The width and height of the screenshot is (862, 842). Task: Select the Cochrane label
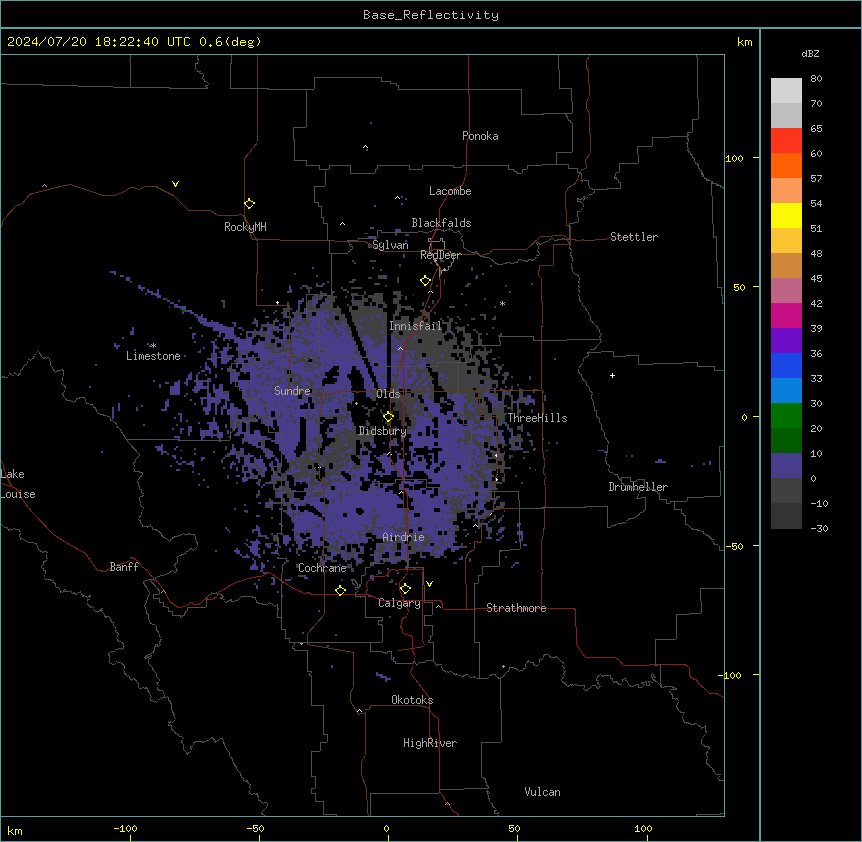click(322, 568)
